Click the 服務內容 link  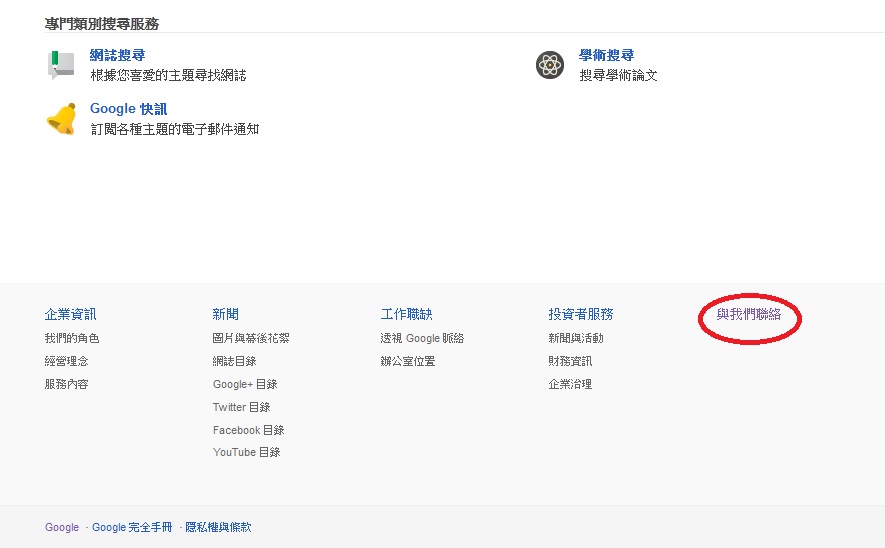point(66,384)
